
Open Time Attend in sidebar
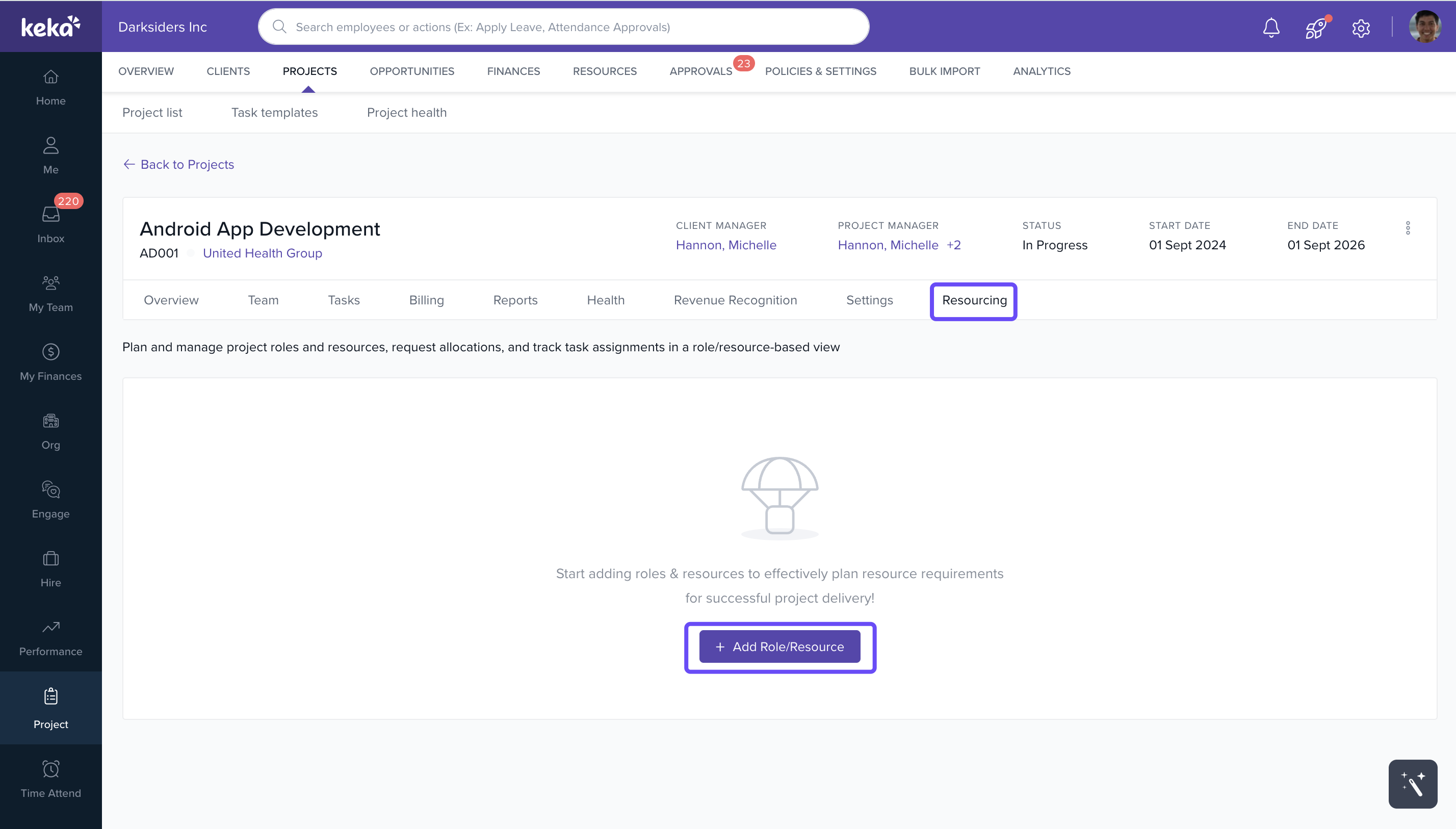point(50,779)
